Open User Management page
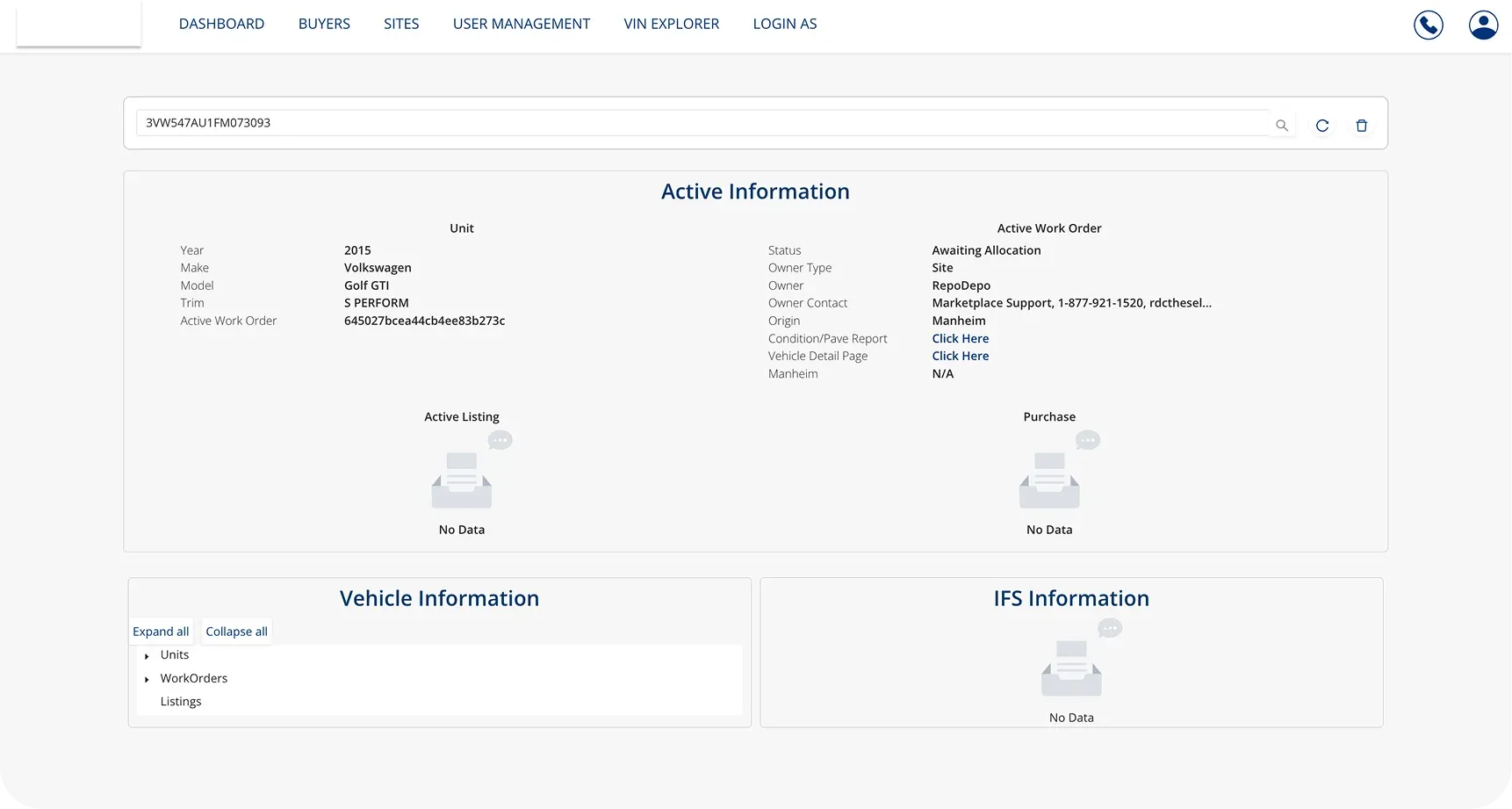The height and width of the screenshot is (809, 1512). pos(521,24)
